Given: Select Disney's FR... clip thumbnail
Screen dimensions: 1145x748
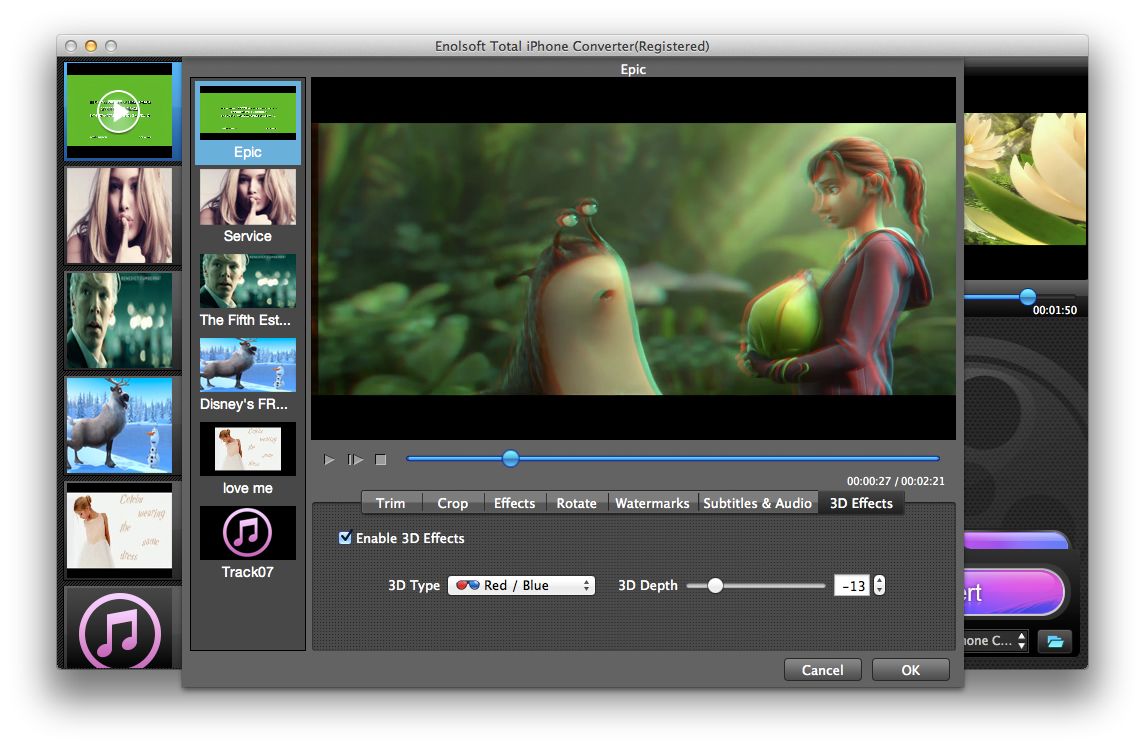Looking at the screenshot, I should point(248,365).
